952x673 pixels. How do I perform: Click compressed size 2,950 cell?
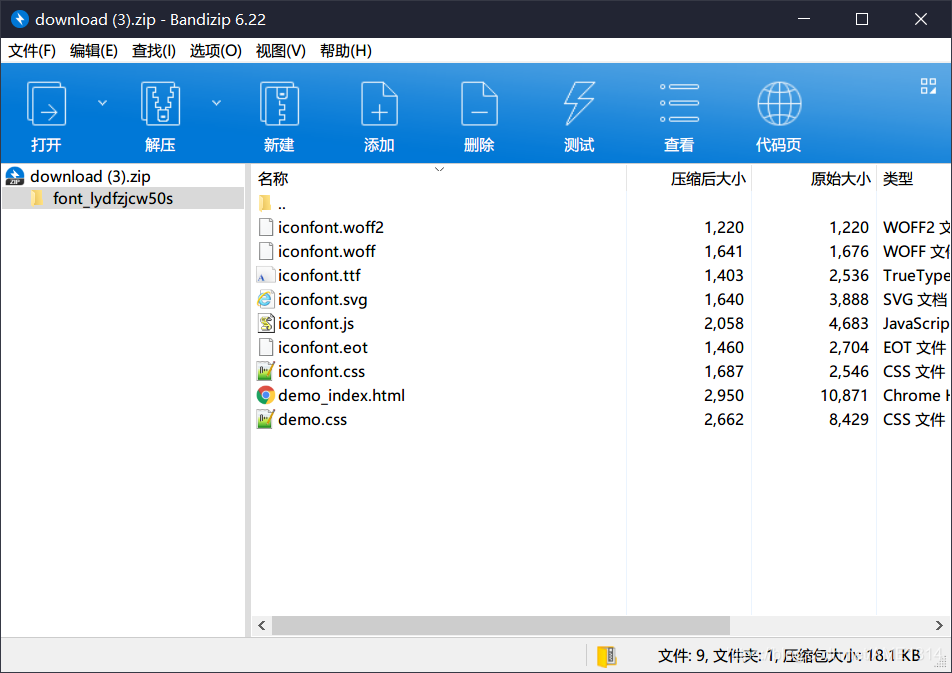click(x=724, y=395)
